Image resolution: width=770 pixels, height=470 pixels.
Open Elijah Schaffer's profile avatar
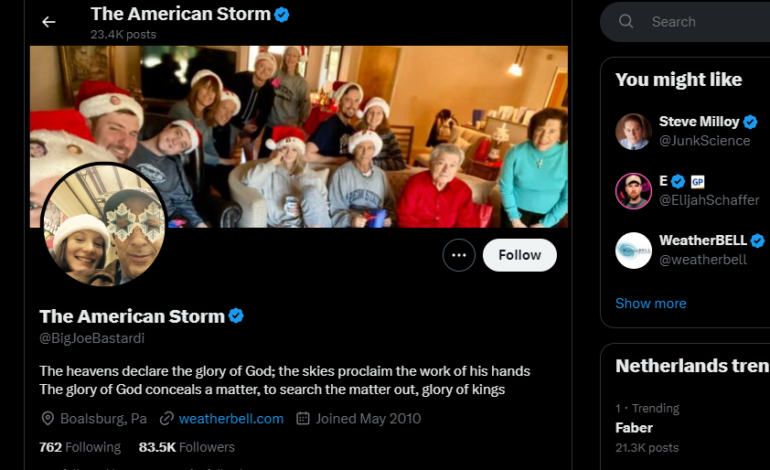(633, 191)
